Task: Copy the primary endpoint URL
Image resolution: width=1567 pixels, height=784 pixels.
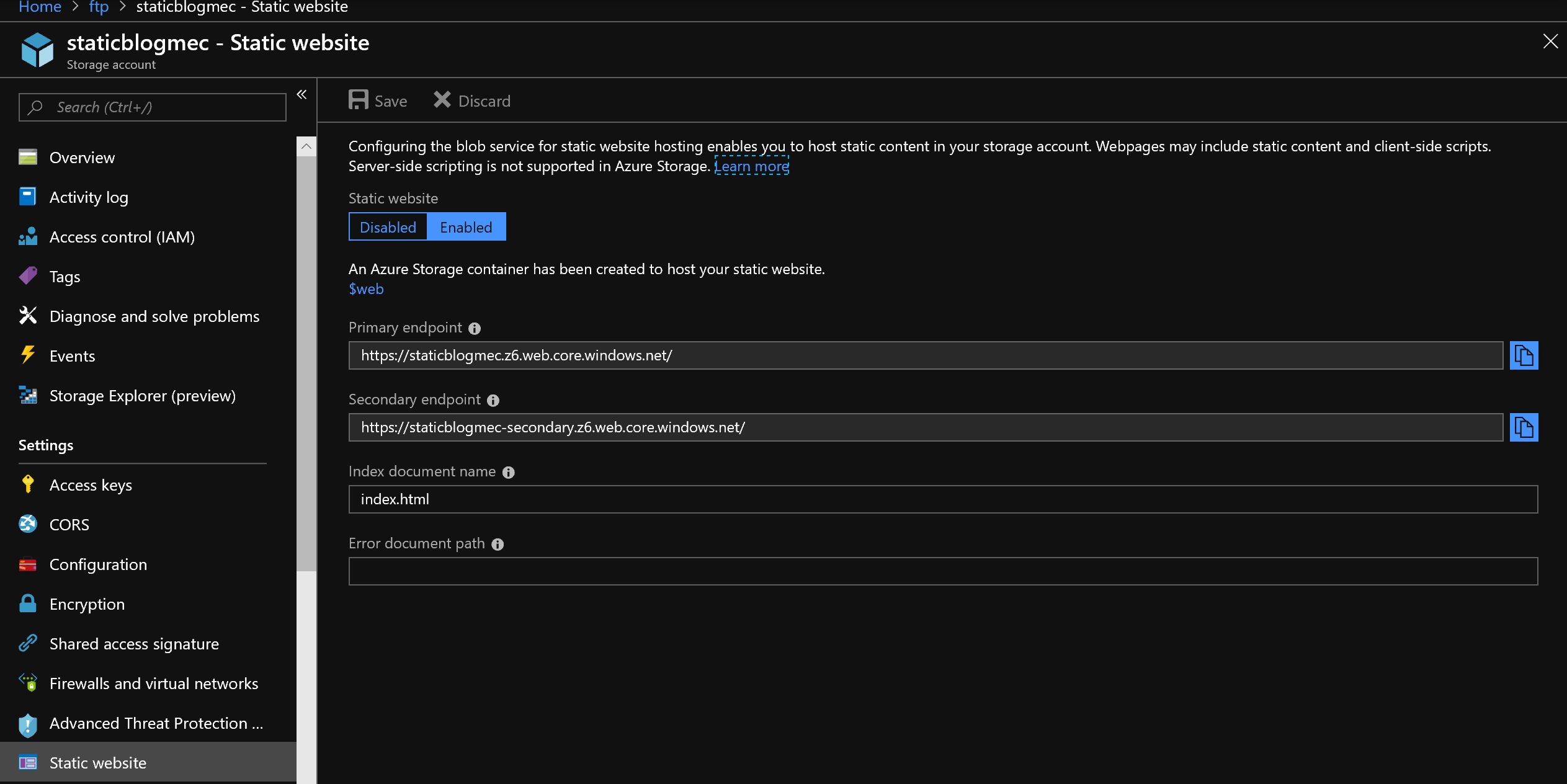Action: [1524, 355]
